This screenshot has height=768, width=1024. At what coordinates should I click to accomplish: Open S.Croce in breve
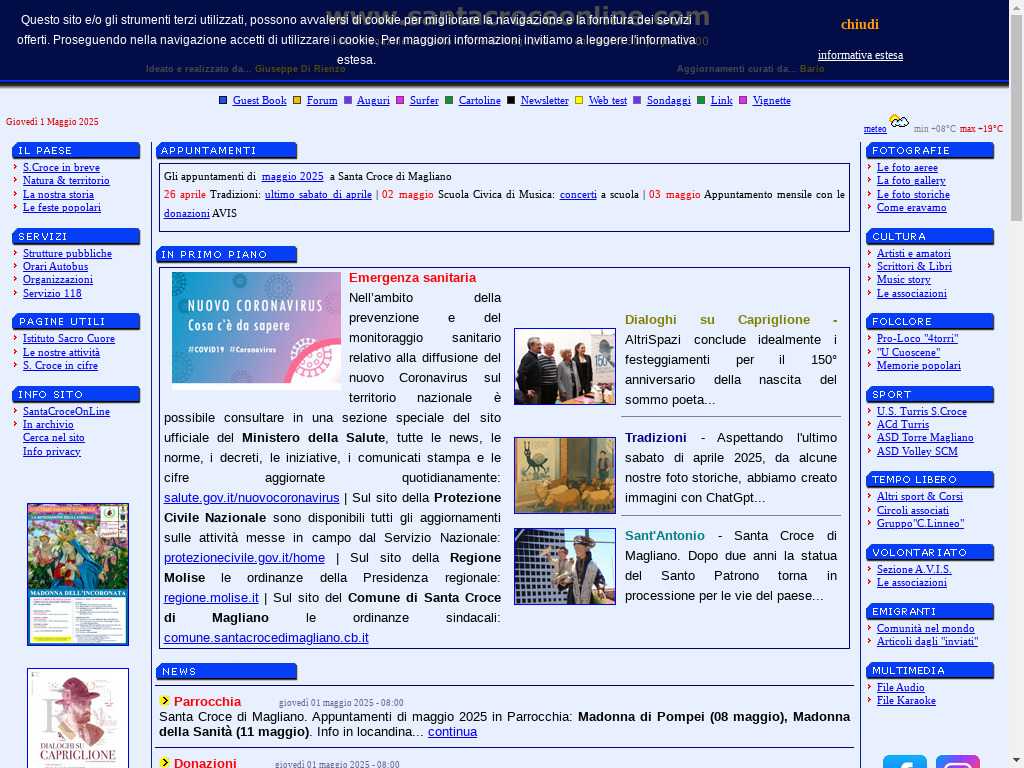pos(61,167)
